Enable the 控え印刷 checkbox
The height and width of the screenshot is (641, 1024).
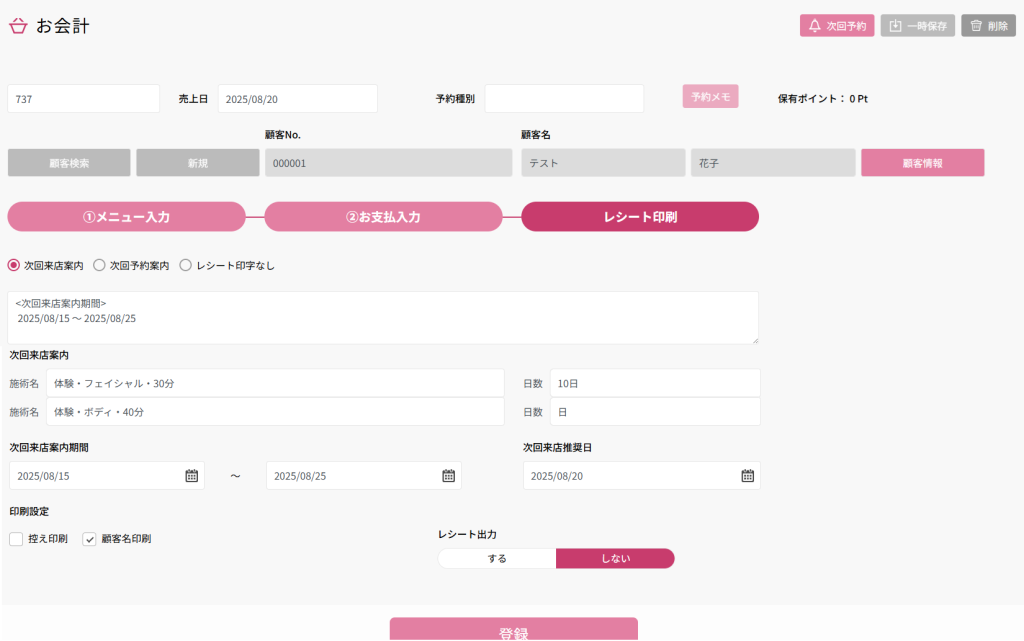(x=15, y=538)
